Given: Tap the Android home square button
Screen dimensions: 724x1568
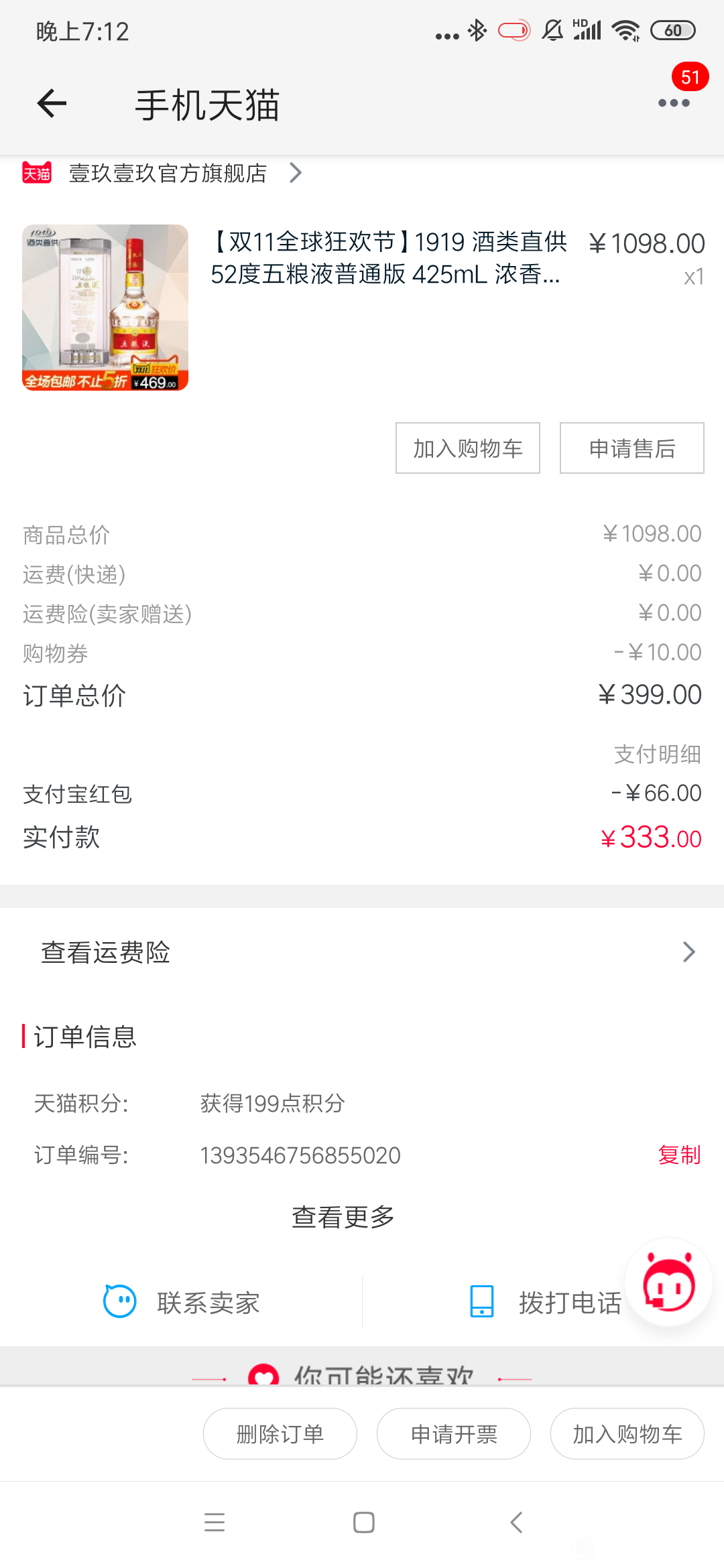Looking at the screenshot, I should 363,1522.
